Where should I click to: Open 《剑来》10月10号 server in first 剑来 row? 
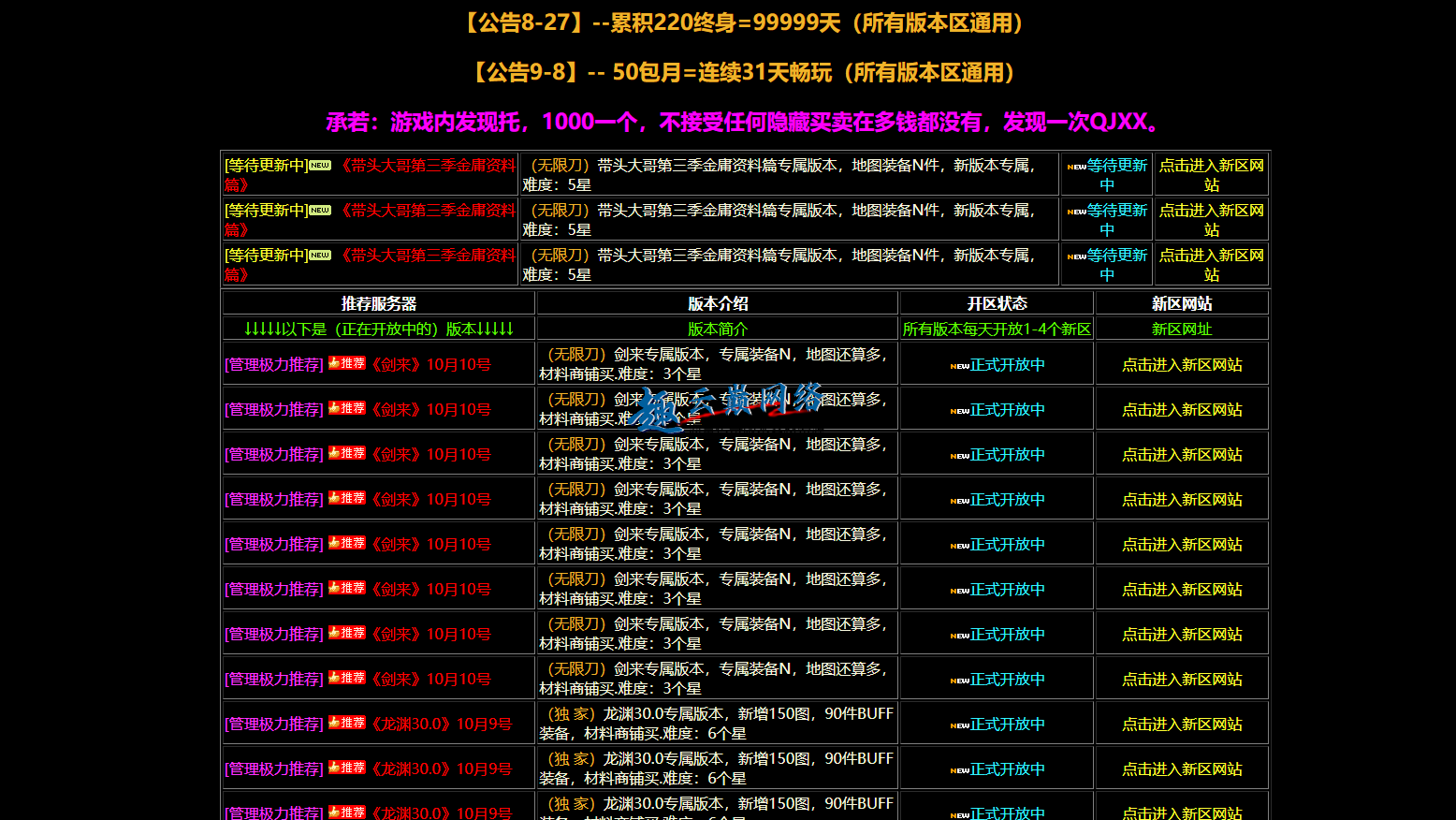[431, 365]
